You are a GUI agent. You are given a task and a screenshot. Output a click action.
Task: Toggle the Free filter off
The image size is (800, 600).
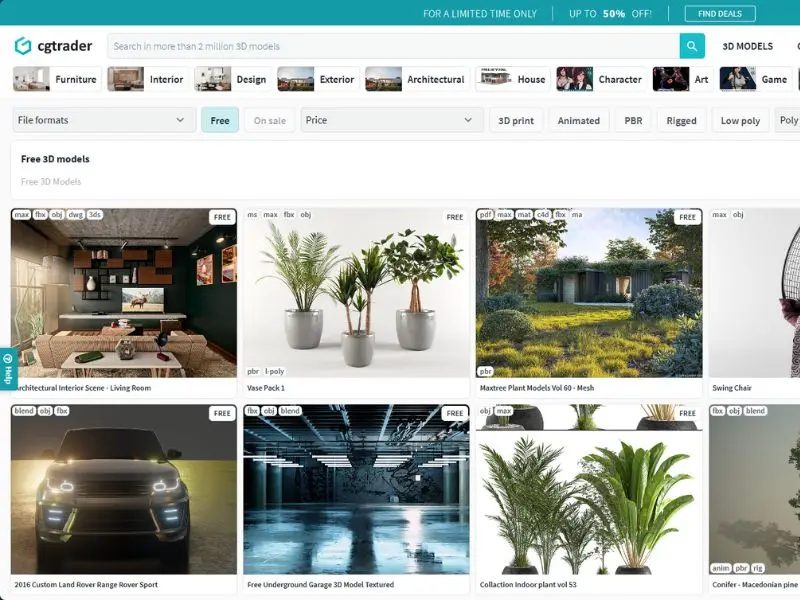tap(220, 120)
